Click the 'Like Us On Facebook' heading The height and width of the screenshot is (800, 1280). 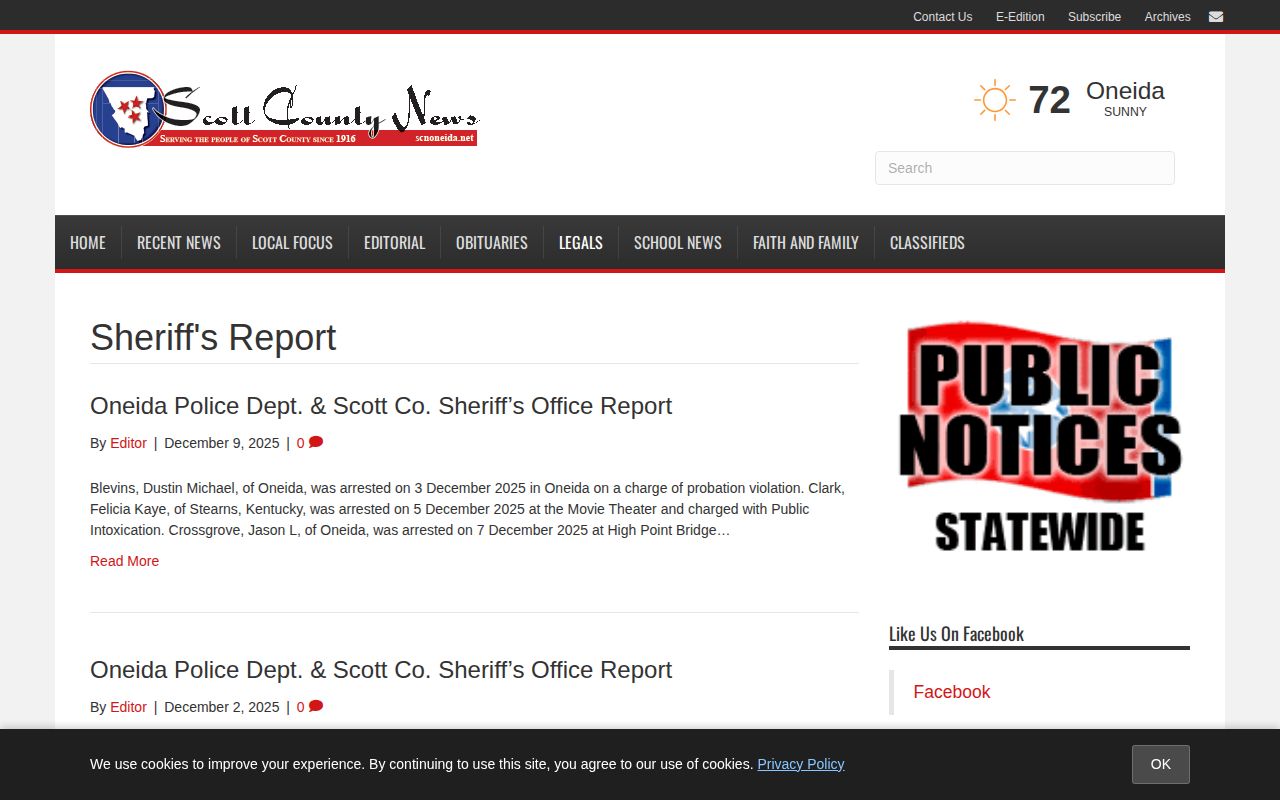(x=956, y=634)
